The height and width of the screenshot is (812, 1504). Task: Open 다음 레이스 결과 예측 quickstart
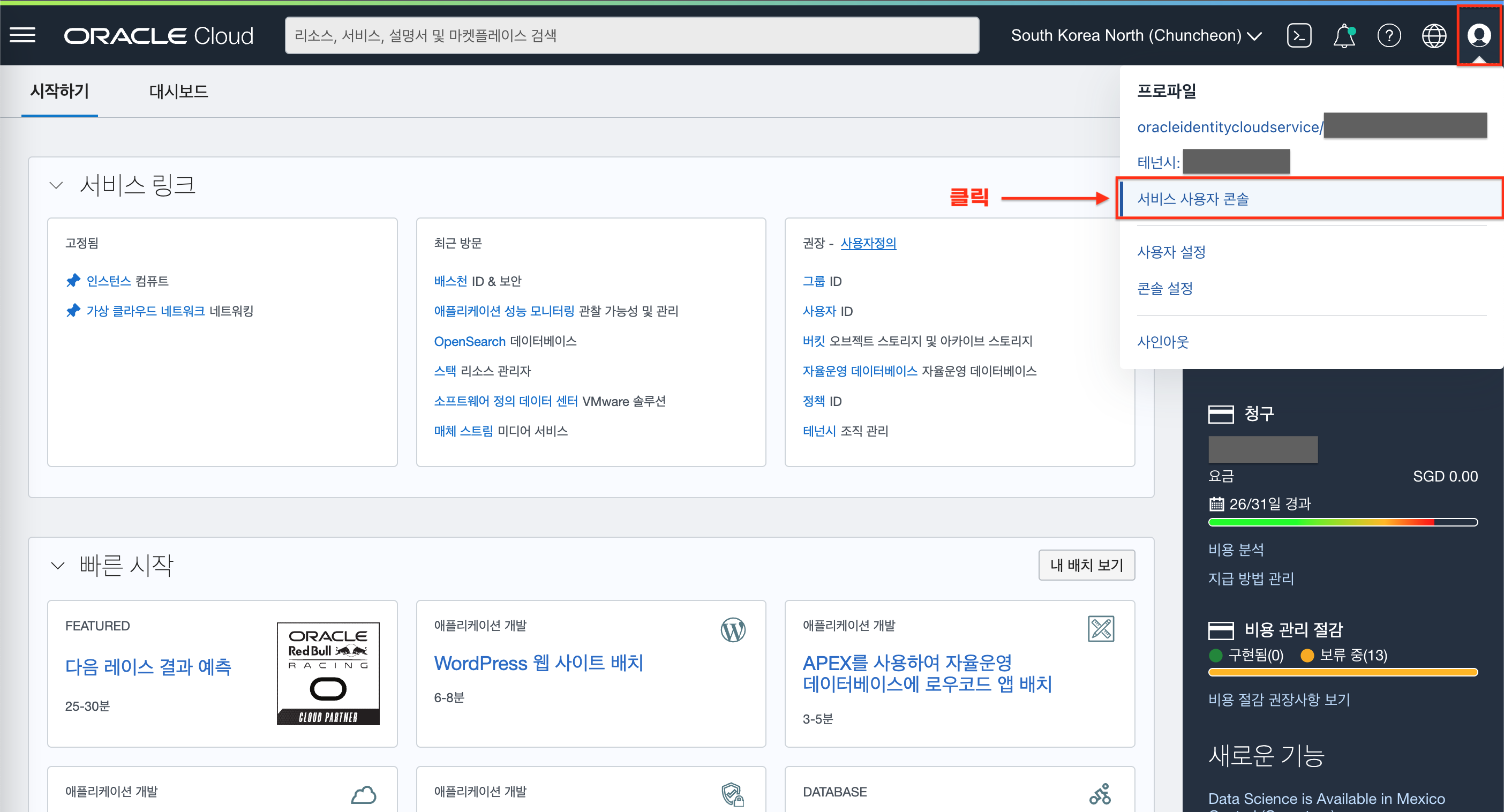coord(148,667)
